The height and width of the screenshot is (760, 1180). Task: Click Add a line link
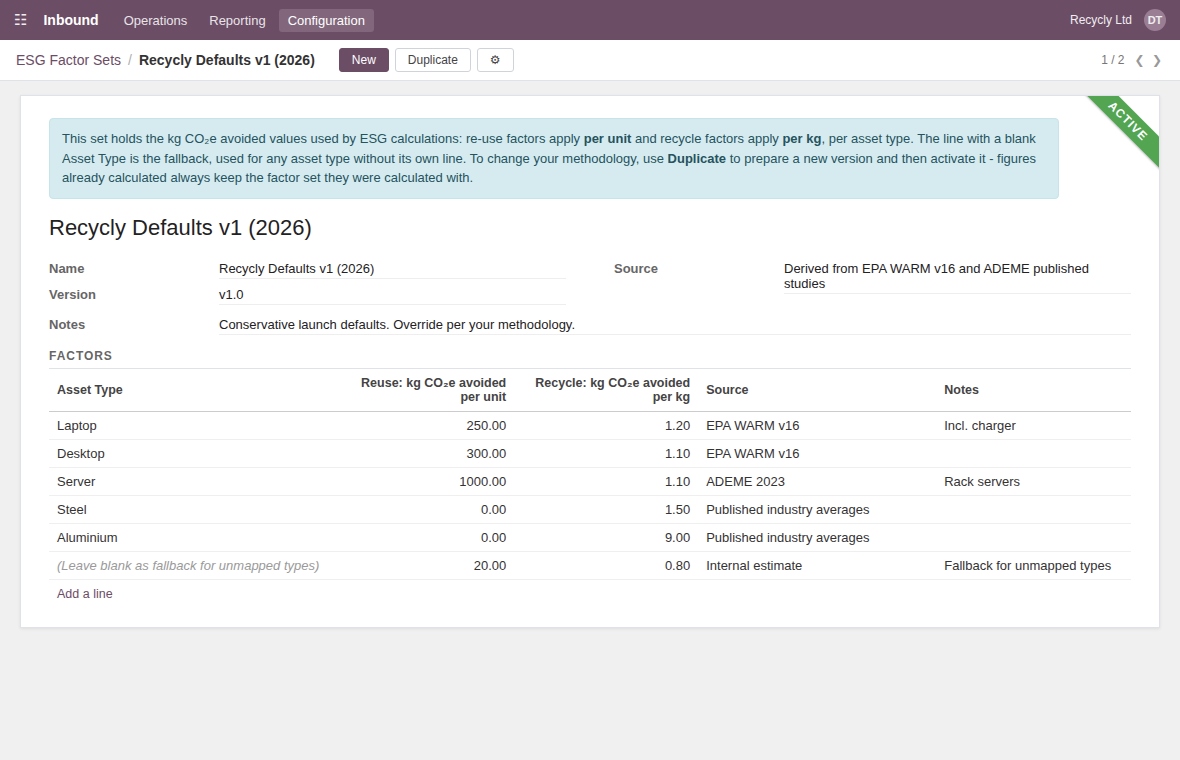pos(85,594)
